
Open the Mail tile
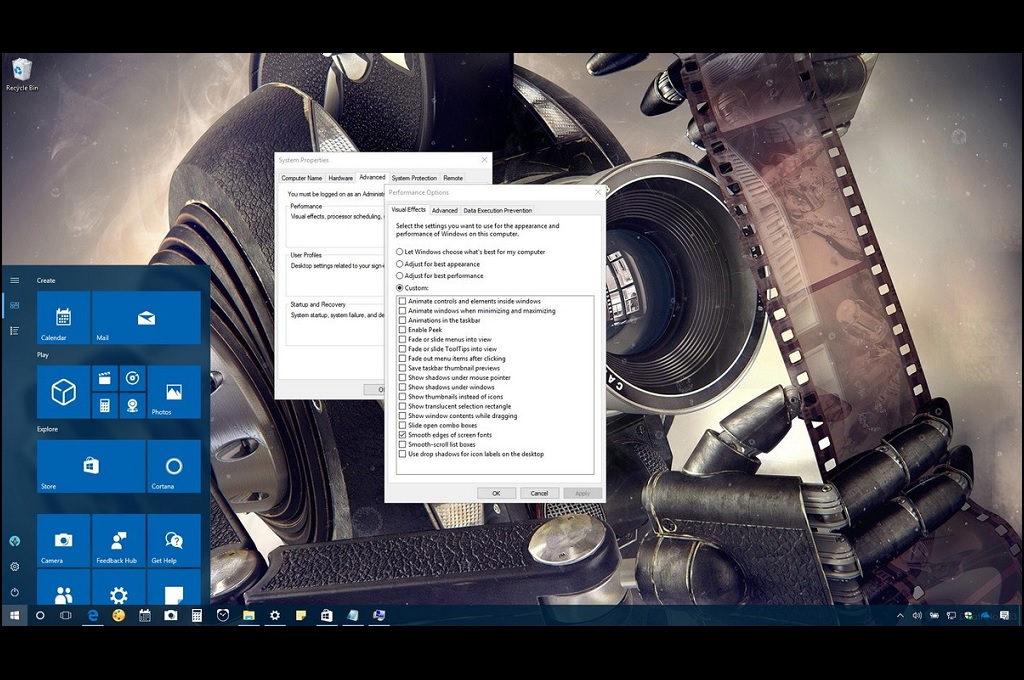[x=146, y=318]
